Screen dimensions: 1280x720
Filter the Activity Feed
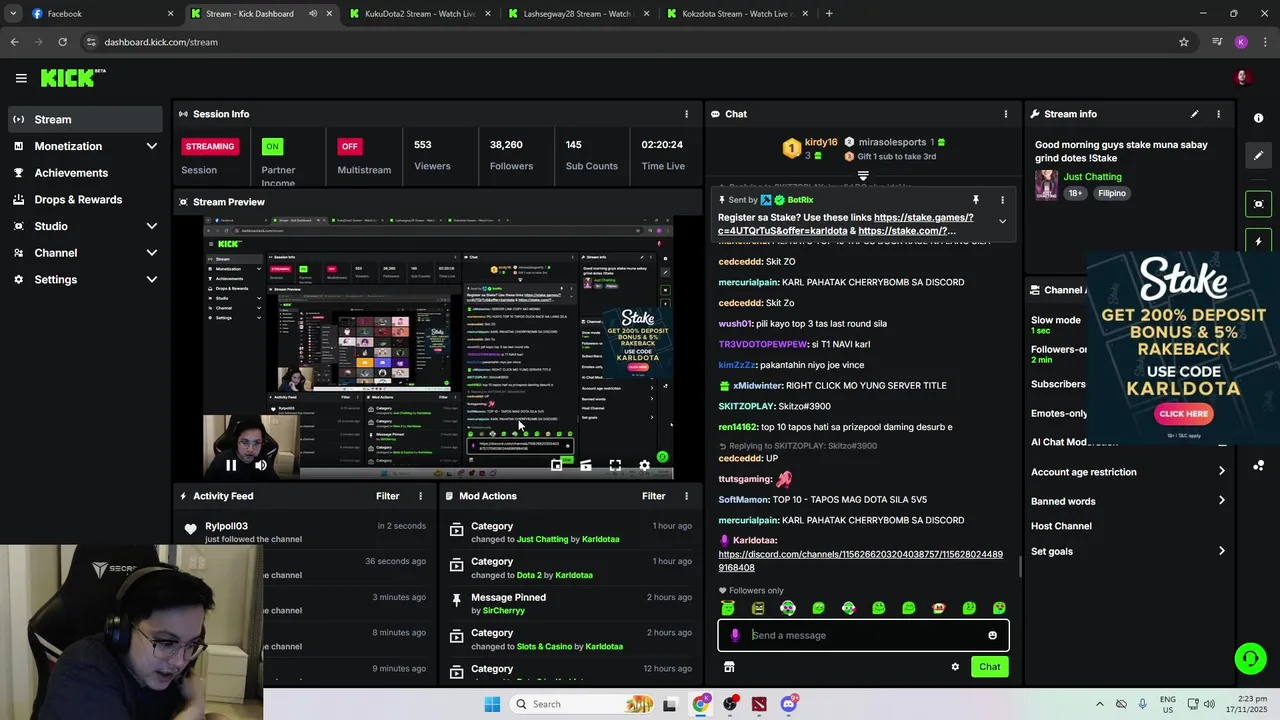(387, 496)
